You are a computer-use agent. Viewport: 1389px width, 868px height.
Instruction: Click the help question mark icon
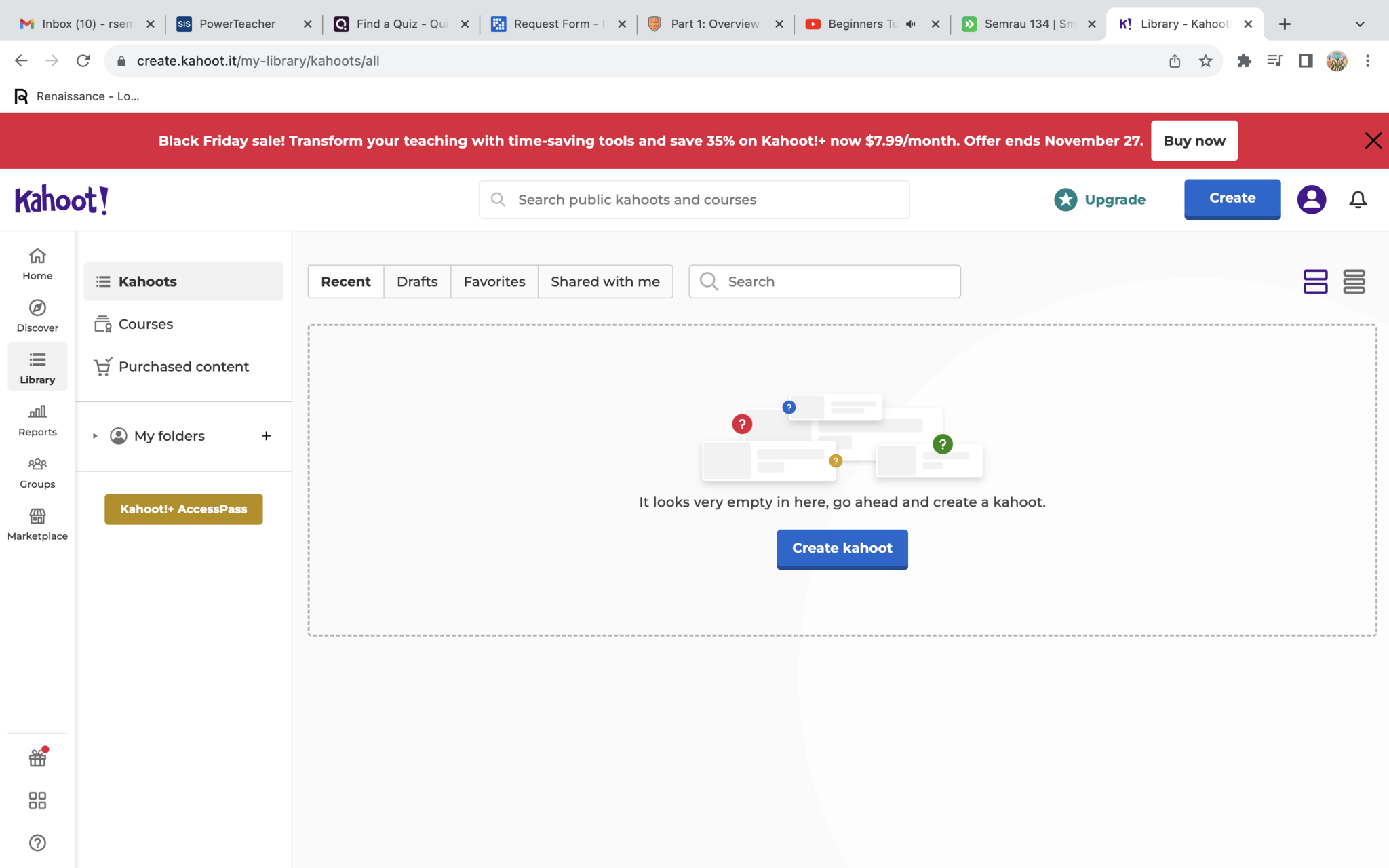point(37,843)
